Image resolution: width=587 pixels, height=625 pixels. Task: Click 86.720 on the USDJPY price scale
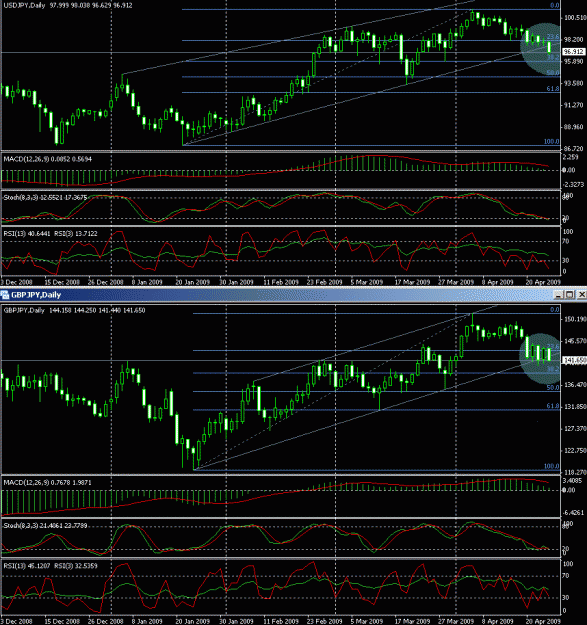point(575,148)
